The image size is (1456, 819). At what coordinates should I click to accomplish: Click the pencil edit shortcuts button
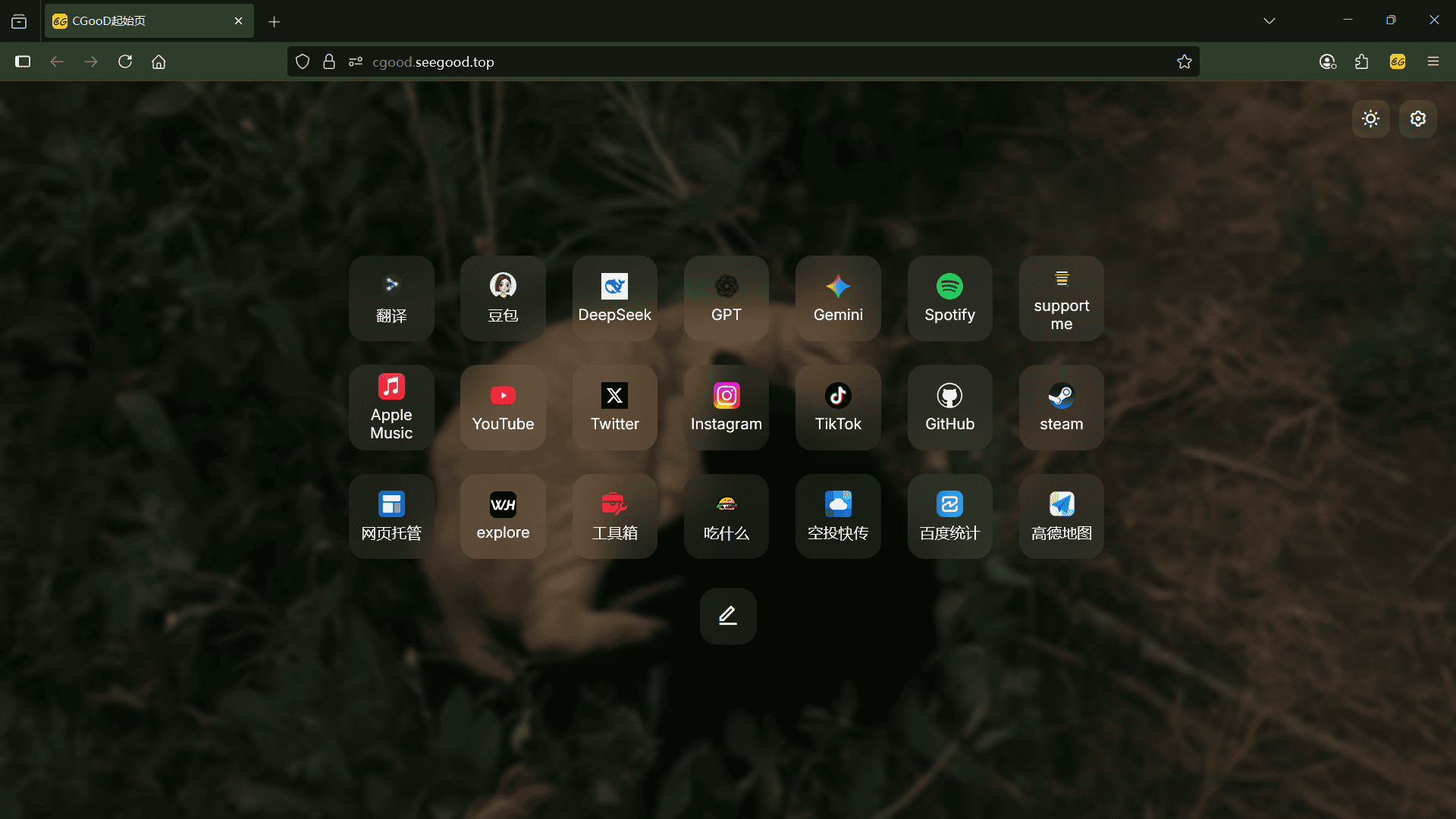728,616
